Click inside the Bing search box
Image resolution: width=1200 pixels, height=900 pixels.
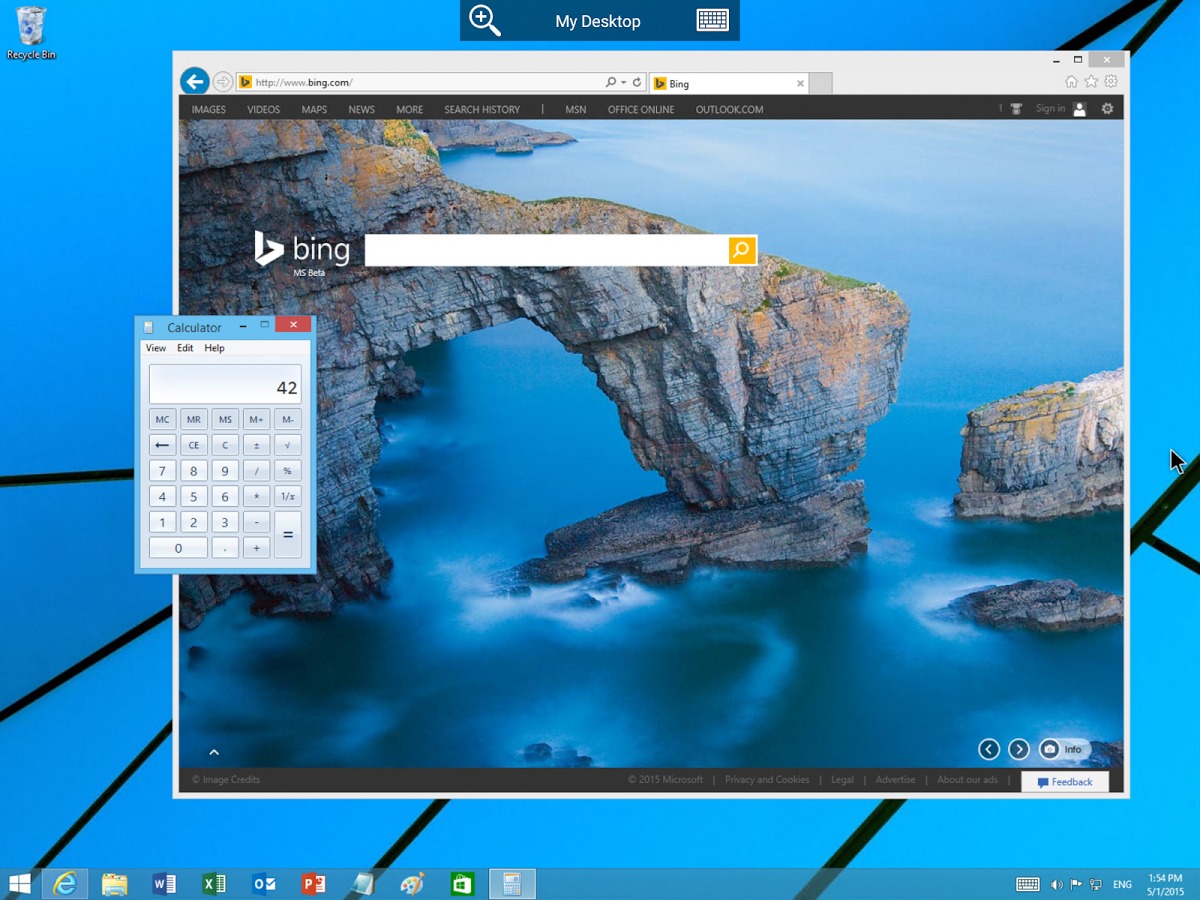coord(546,250)
